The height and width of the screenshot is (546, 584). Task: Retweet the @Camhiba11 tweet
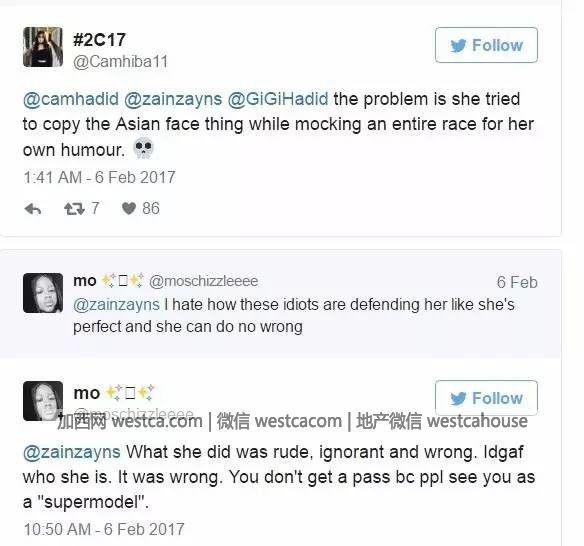pos(74,209)
